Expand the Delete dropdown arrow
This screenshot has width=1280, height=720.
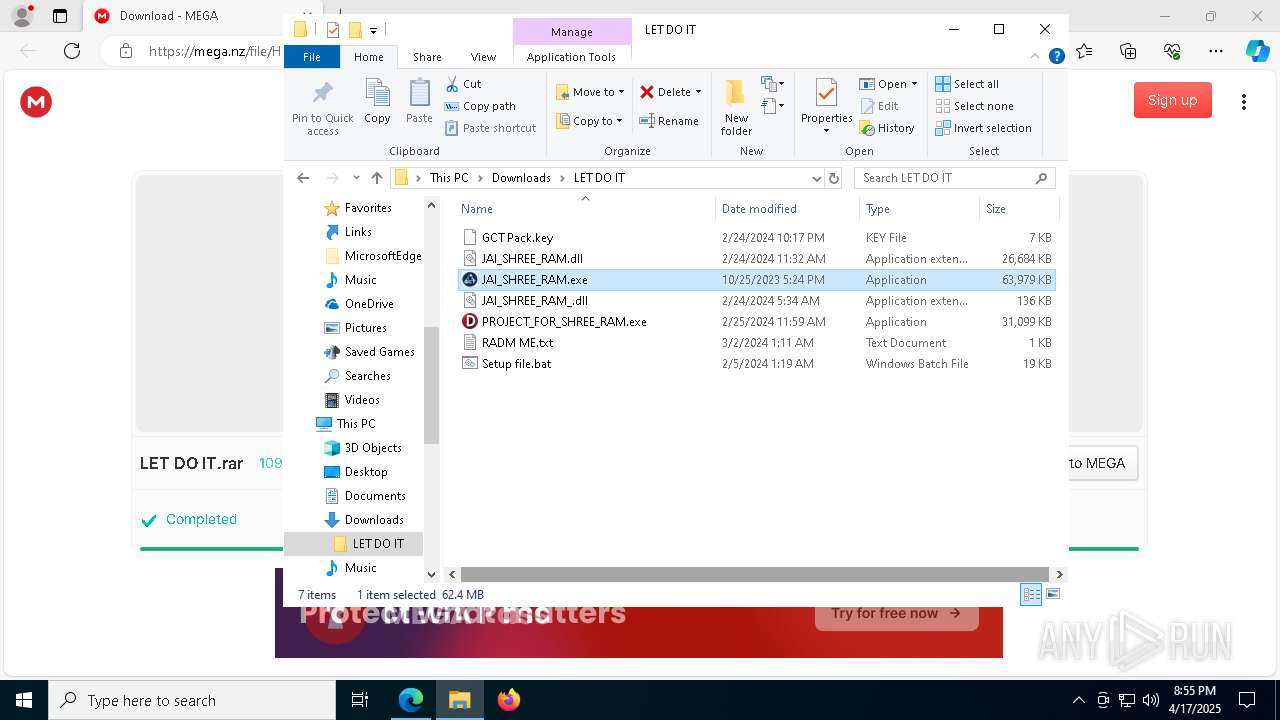tap(698, 92)
